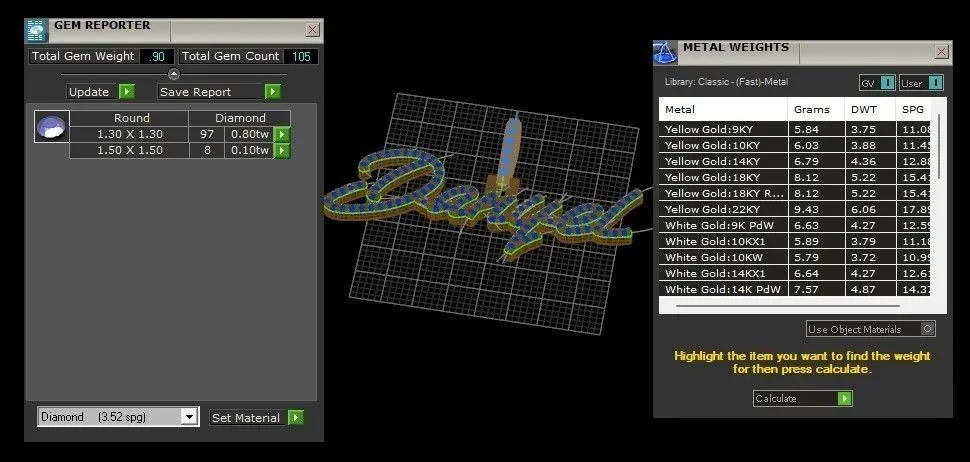This screenshot has height=462, width=970.
Task: Collapse the Gem Reporter panel using the round arrow
Action: click(x=174, y=74)
